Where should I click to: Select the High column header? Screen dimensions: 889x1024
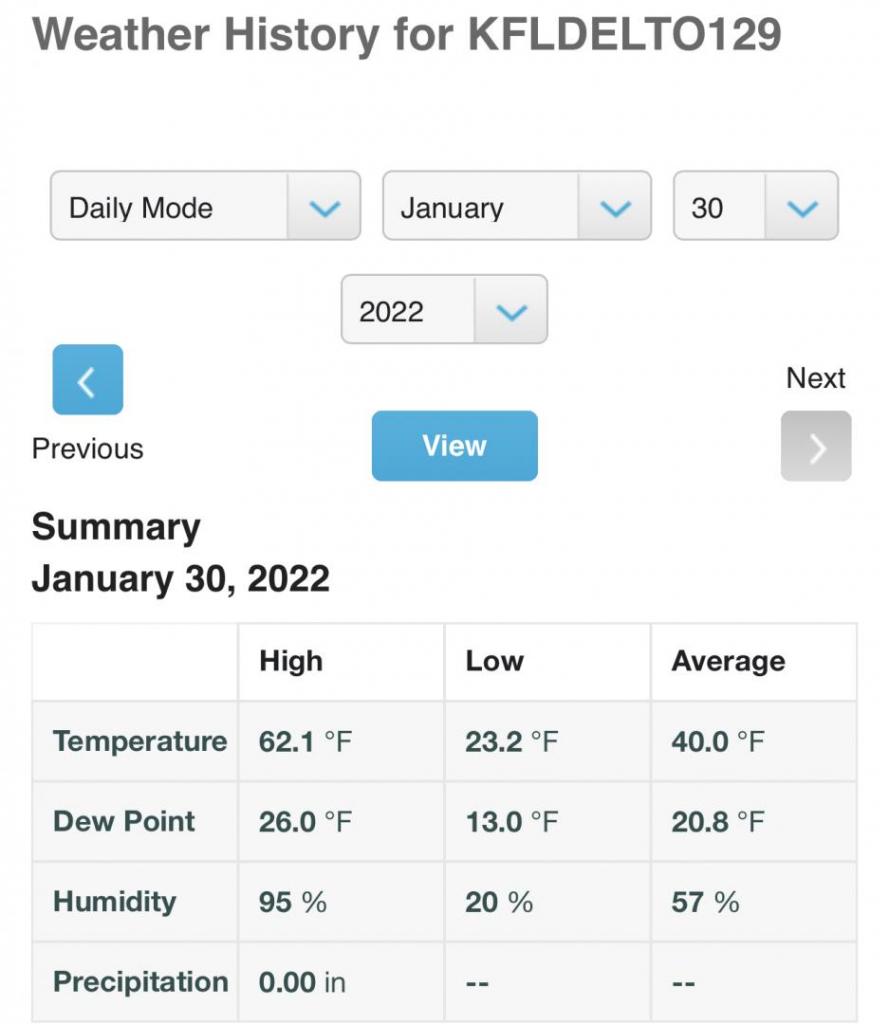291,661
